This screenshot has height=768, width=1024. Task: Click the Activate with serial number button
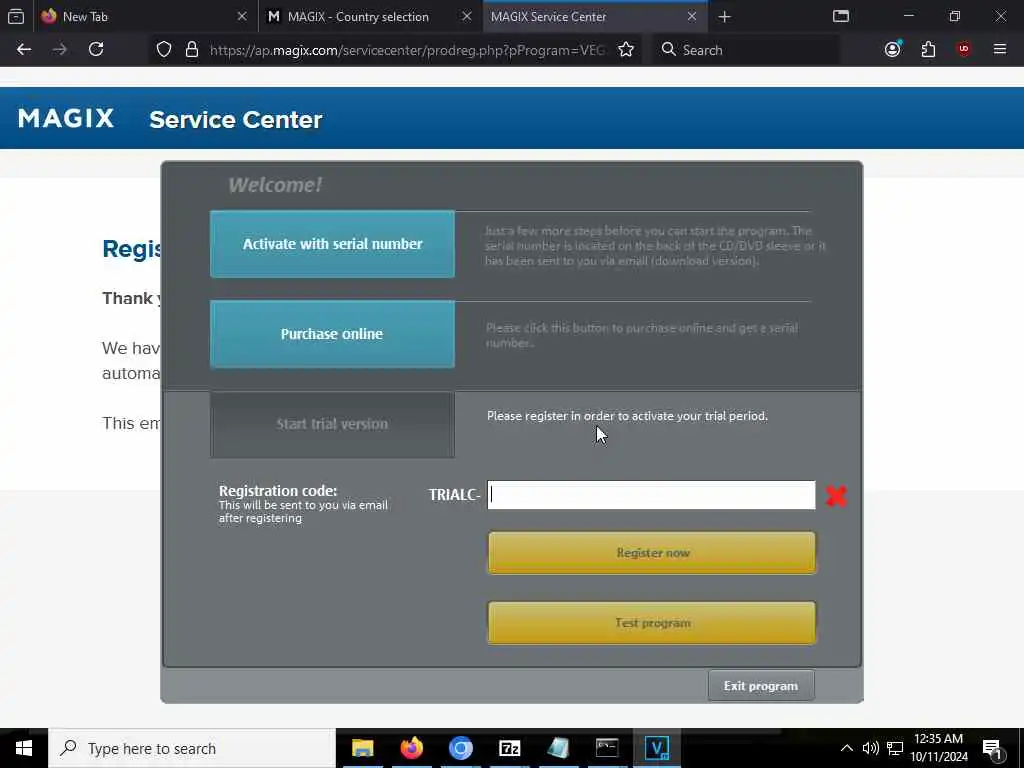click(332, 244)
